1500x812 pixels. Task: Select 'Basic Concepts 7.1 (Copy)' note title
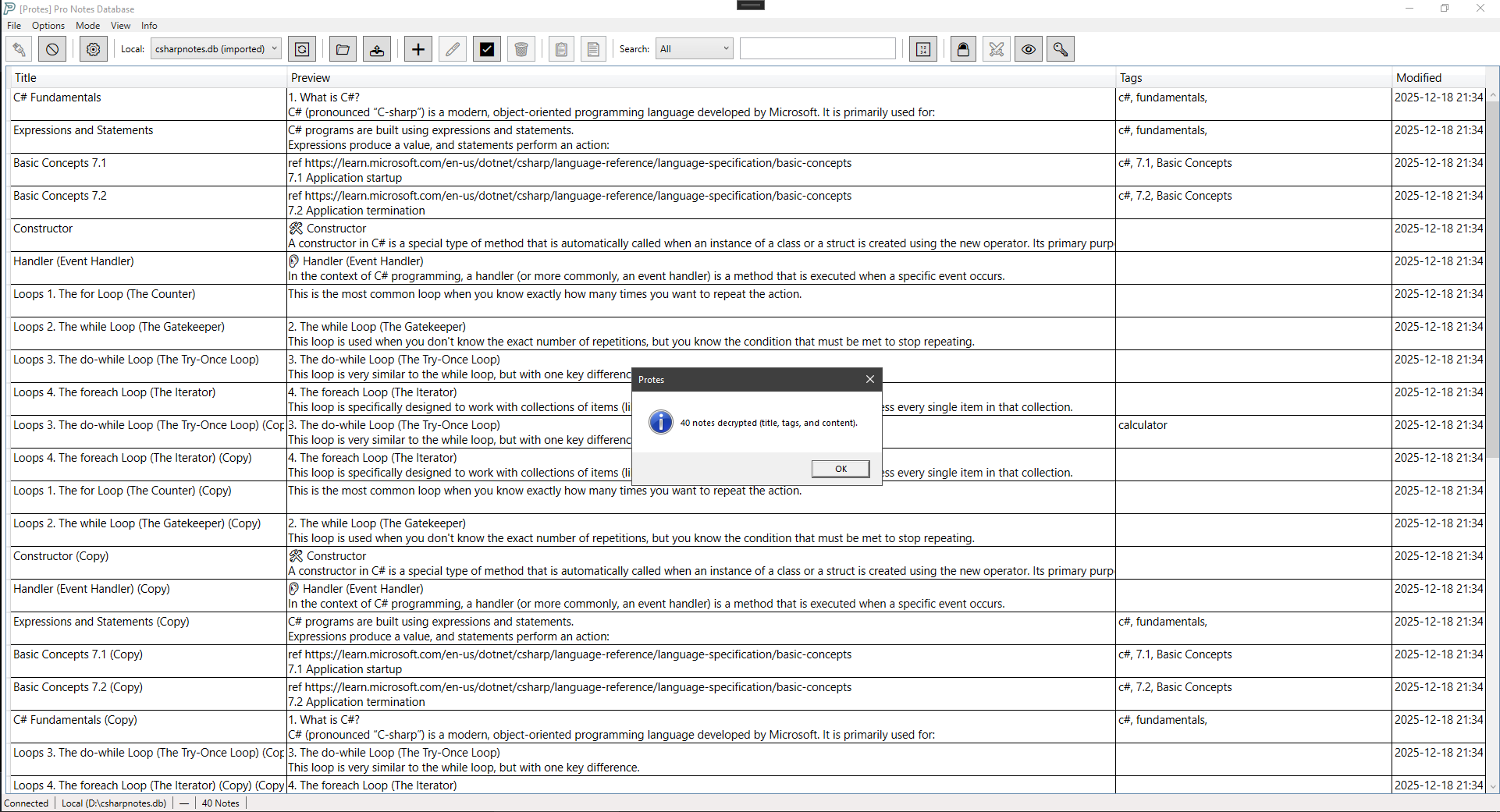tap(78, 654)
